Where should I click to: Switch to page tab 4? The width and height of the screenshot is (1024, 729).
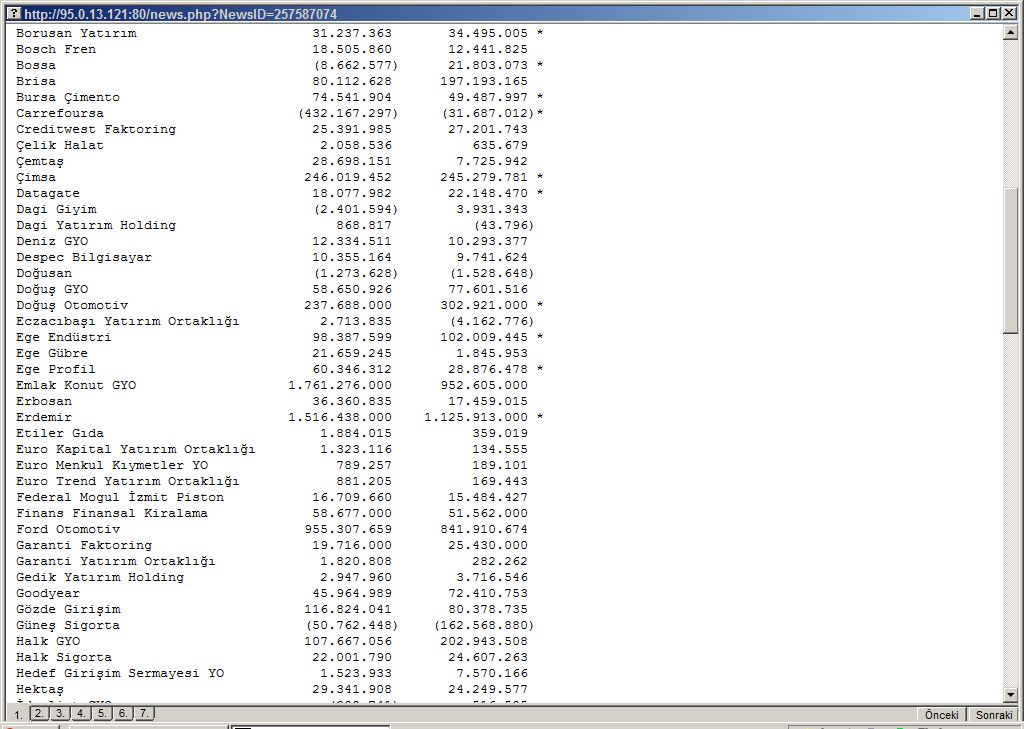(81, 713)
